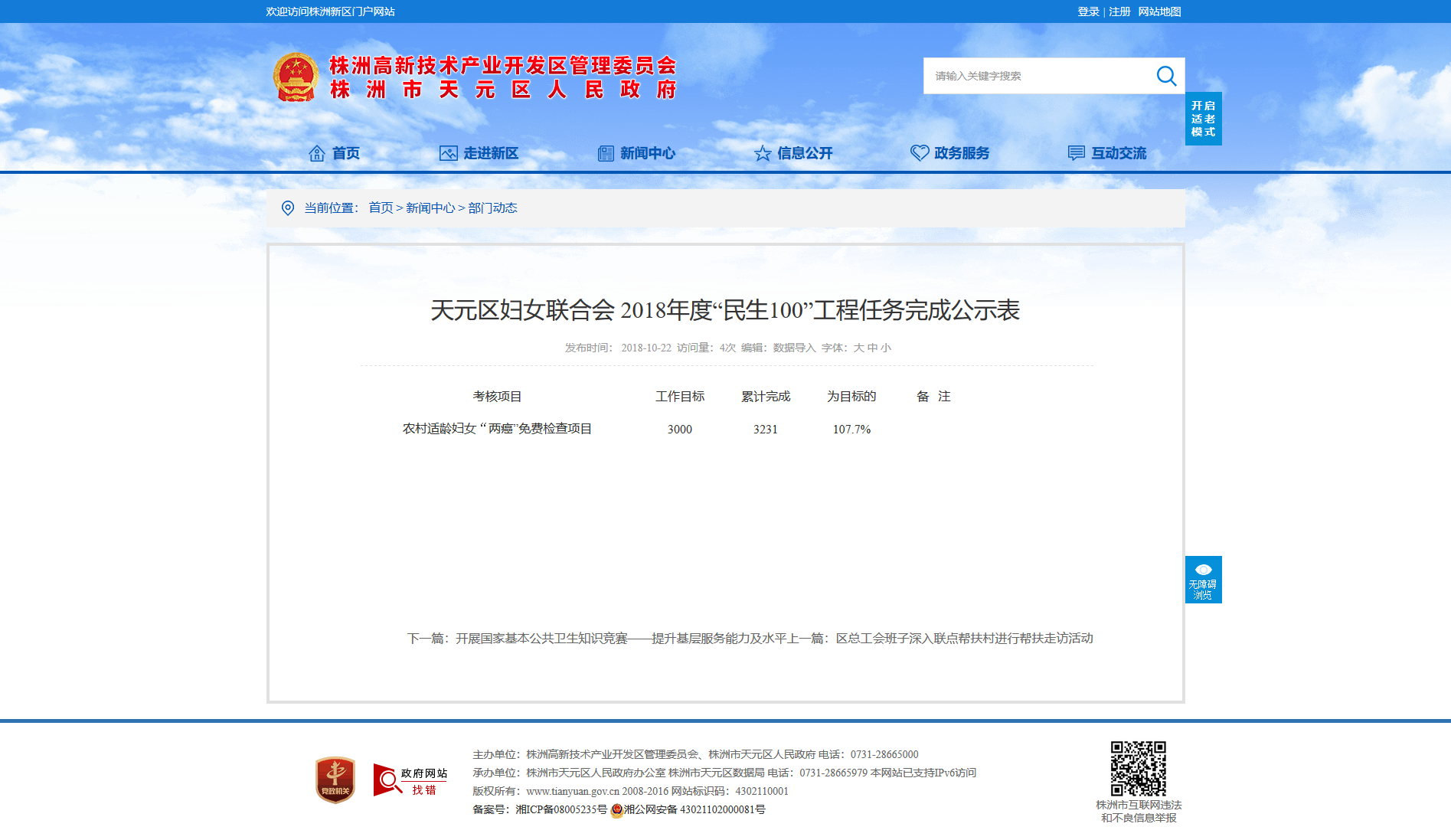Select the small font size 小
Viewport: 1451px width, 840px height.
(886, 348)
